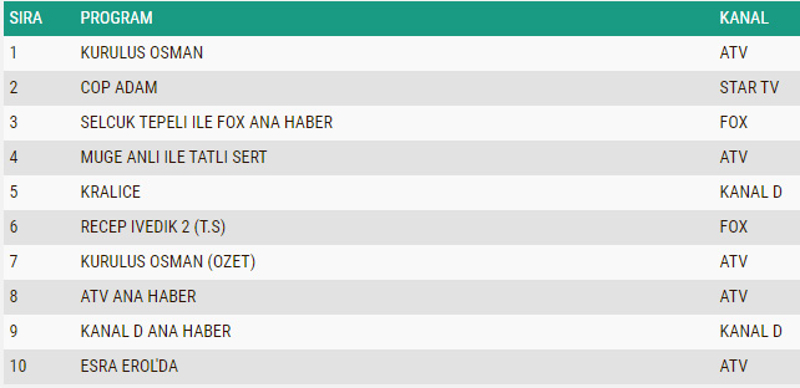Click the PROGRAM column header
Image resolution: width=800 pixels, height=388 pixels.
116,18
